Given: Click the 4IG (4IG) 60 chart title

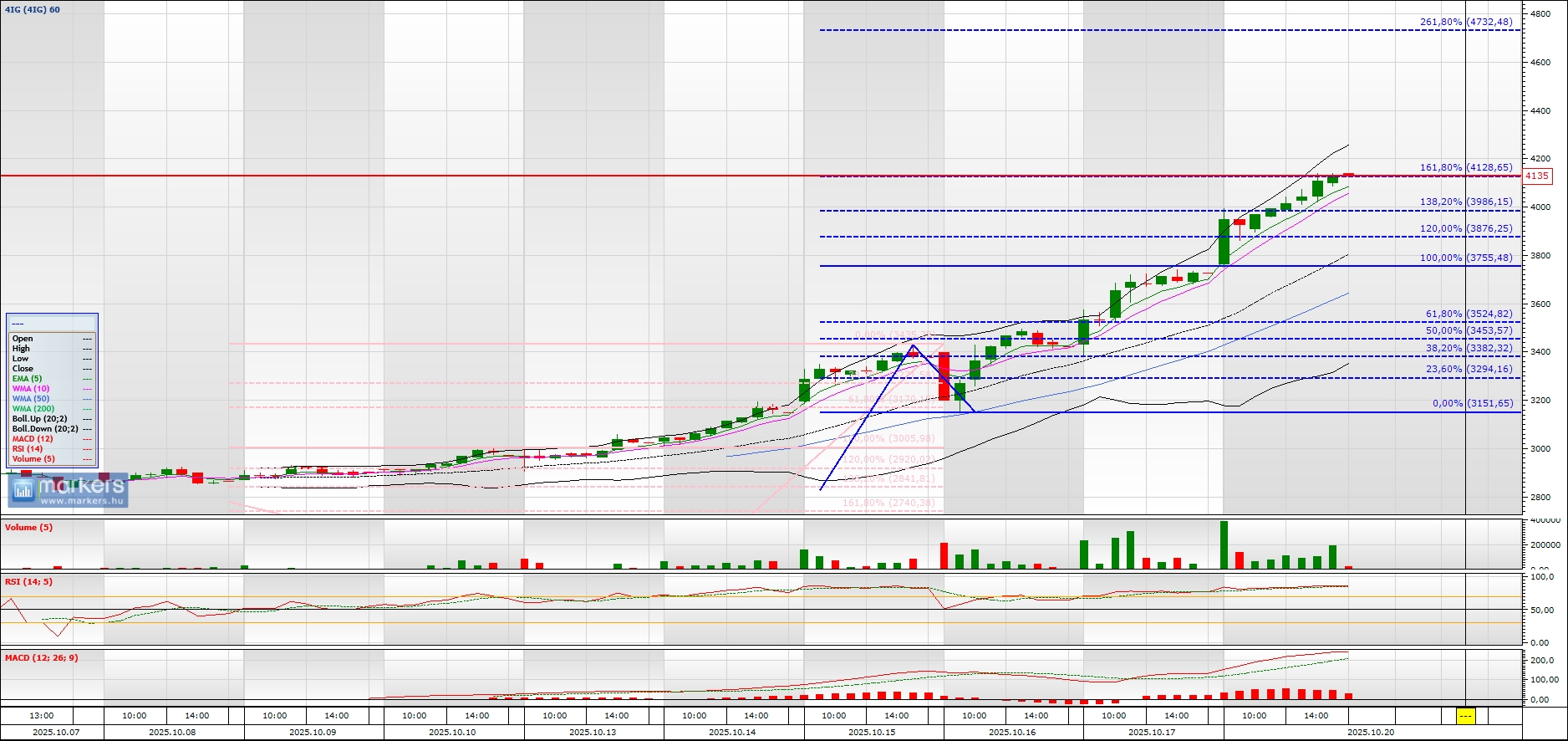Looking at the screenshot, I should click(33, 10).
